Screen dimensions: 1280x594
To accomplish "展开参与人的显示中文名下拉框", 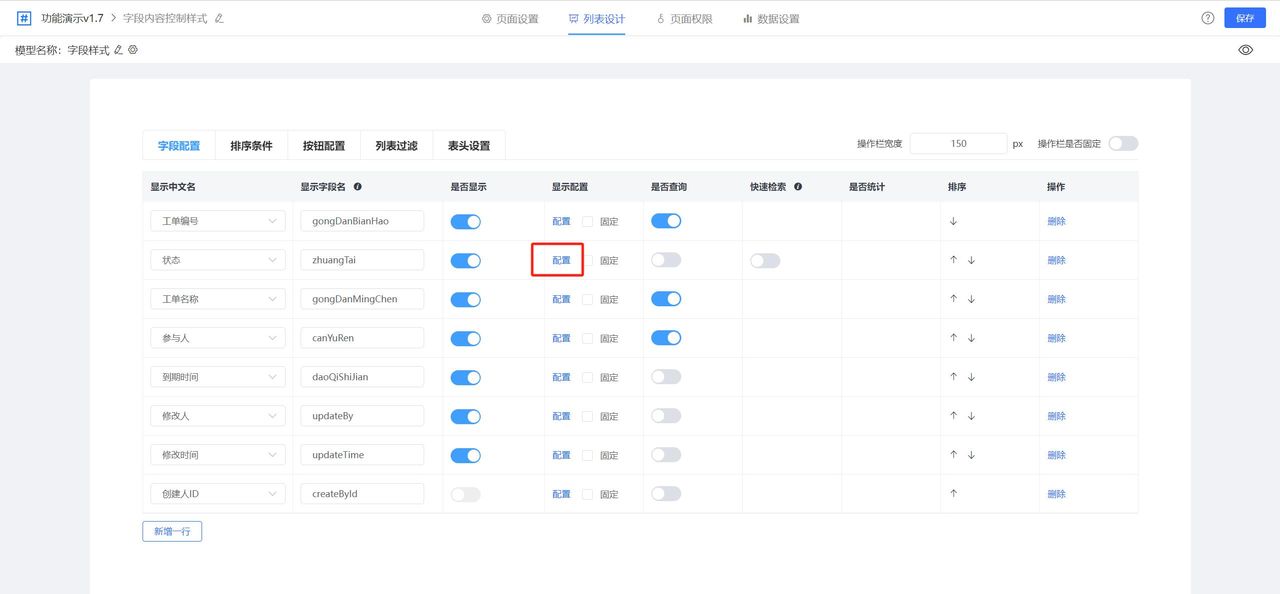I will pyautogui.click(x=217, y=338).
